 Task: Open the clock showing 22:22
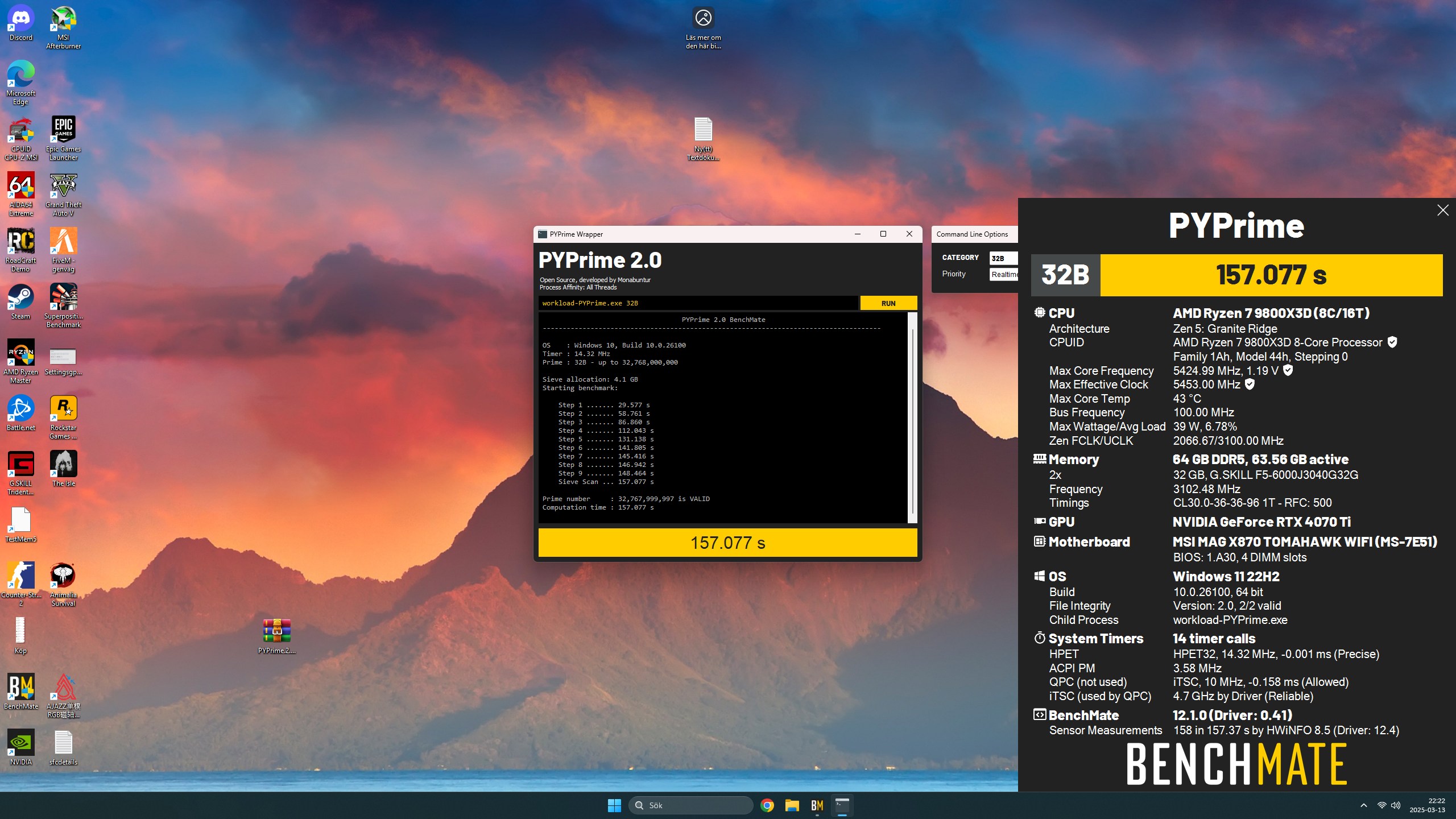pos(1428,805)
